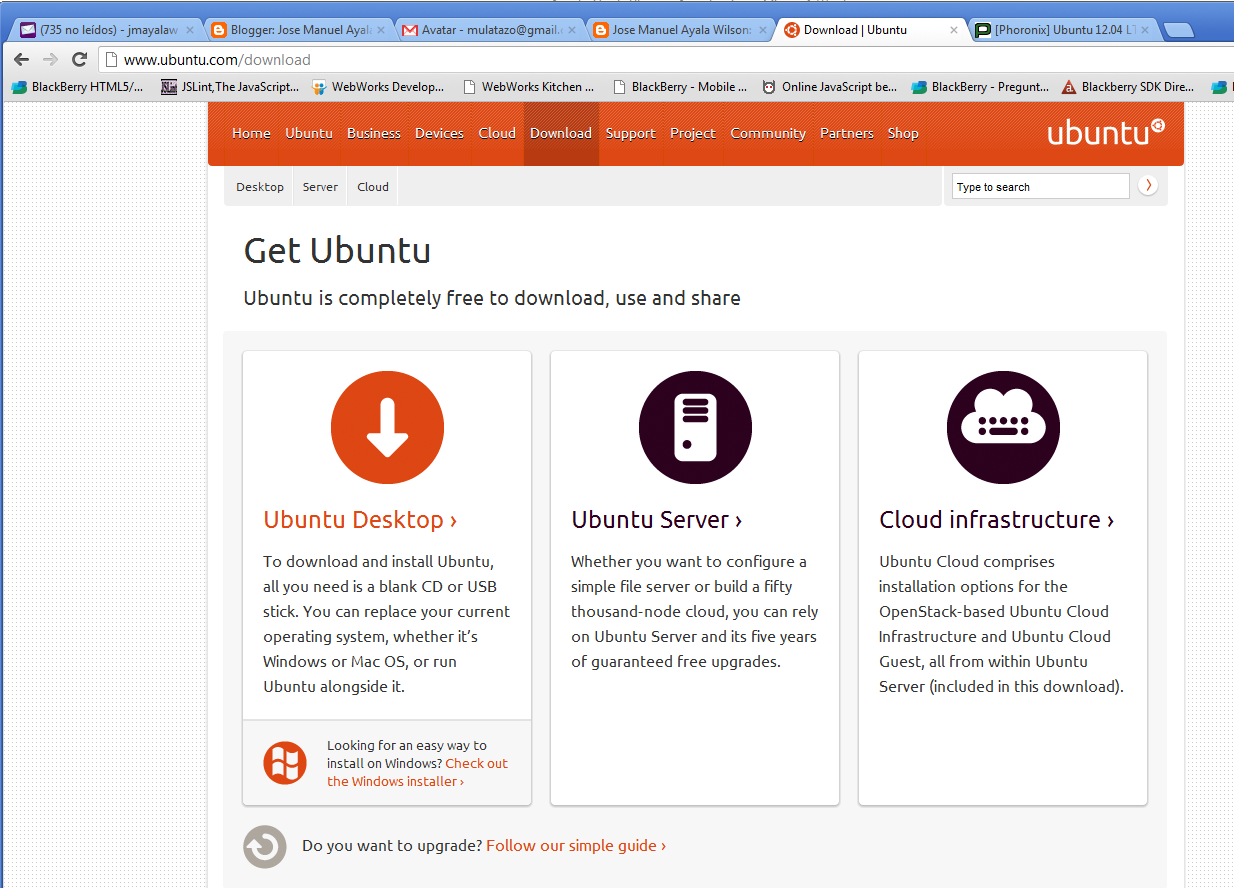Screen dimensions: 1234x888
Task: Open the Shop nav item
Action: (903, 133)
